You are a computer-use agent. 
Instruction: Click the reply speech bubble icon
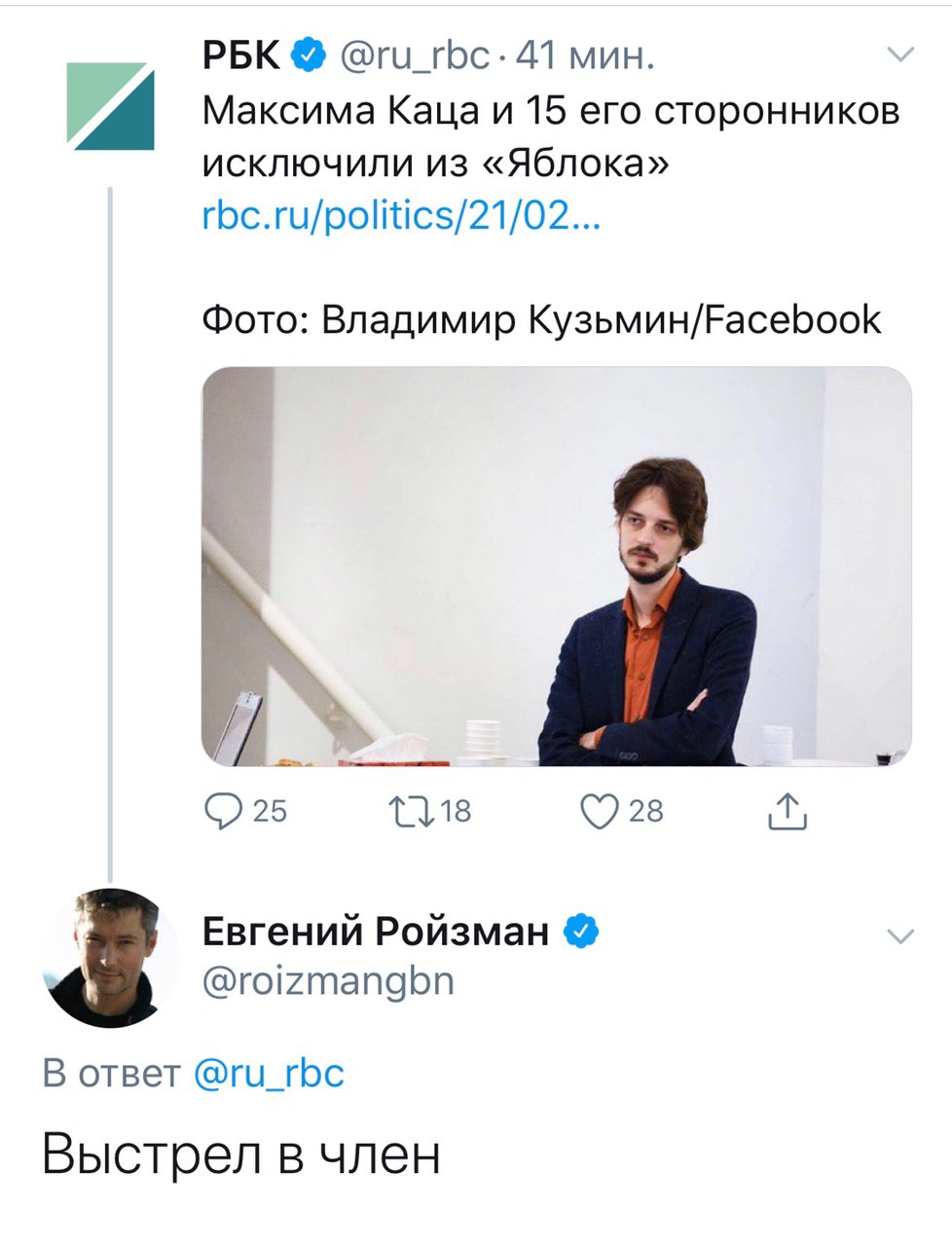pos(224,811)
